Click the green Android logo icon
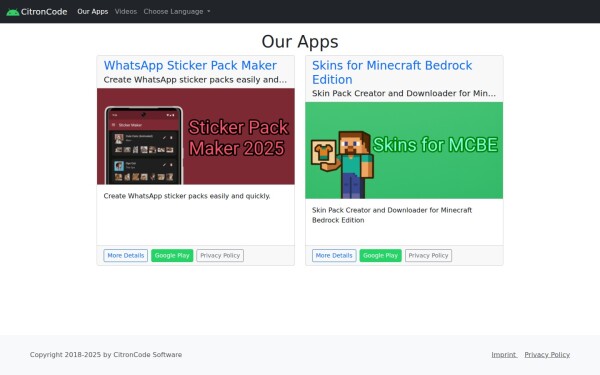 tap(13, 12)
